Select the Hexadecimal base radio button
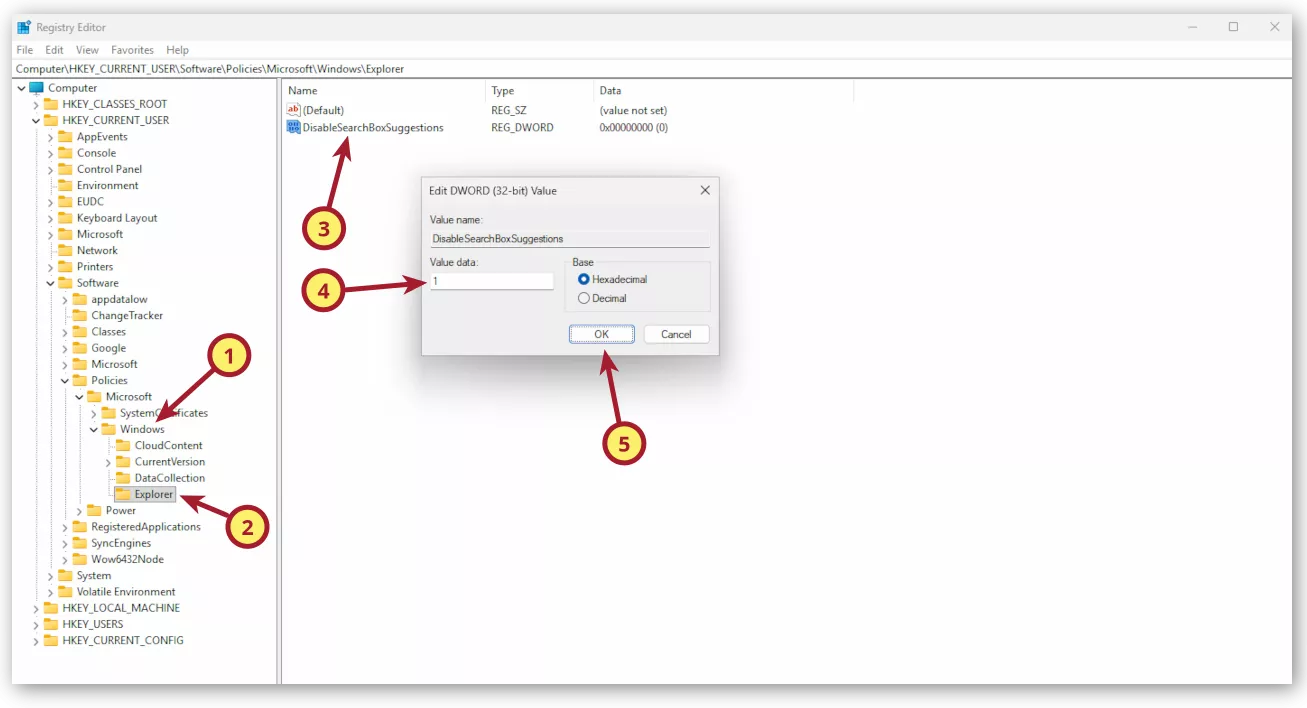Screen dimensions: 1307x708 click(584, 280)
